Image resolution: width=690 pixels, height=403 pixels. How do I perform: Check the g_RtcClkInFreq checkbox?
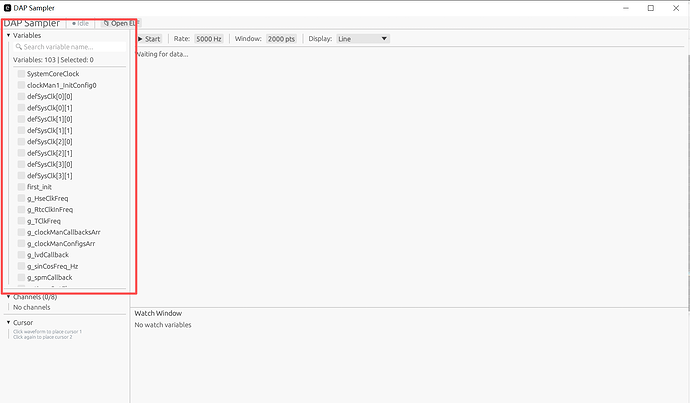(x=21, y=209)
